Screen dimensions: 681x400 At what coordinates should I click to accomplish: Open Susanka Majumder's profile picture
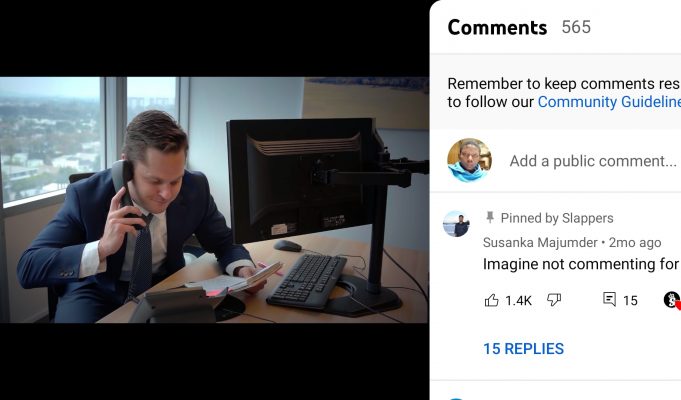coord(456,224)
